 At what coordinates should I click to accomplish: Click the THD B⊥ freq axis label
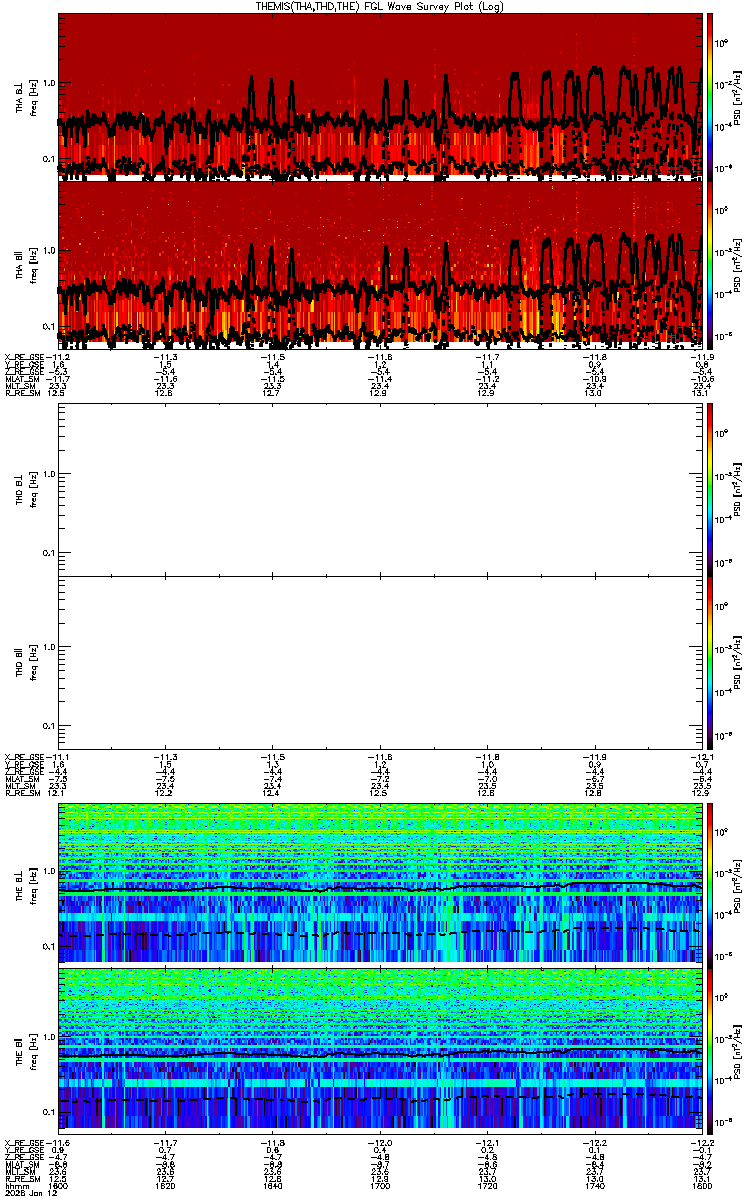[26, 488]
